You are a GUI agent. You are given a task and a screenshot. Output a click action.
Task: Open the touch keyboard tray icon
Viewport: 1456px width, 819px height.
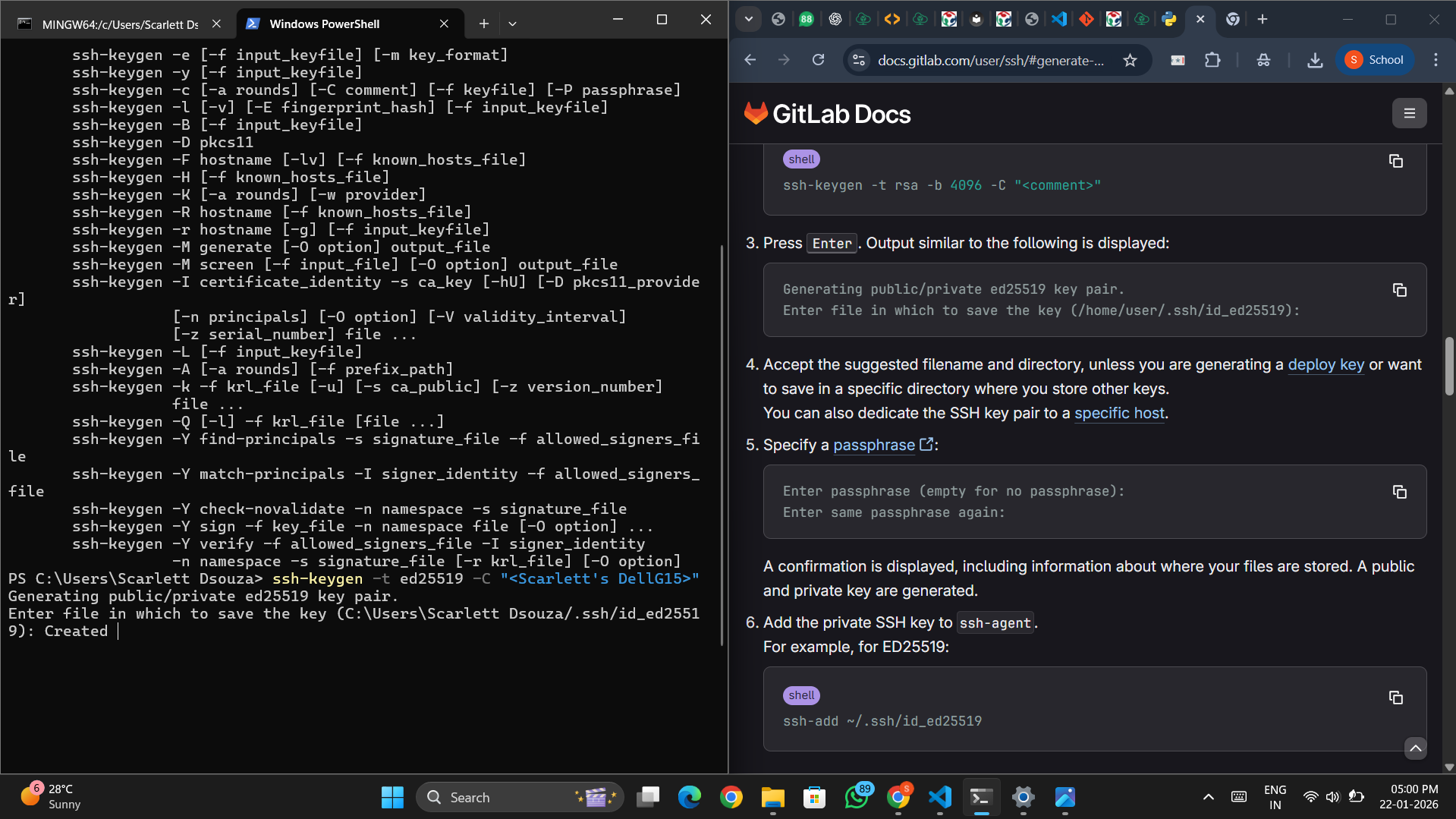(x=1239, y=797)
